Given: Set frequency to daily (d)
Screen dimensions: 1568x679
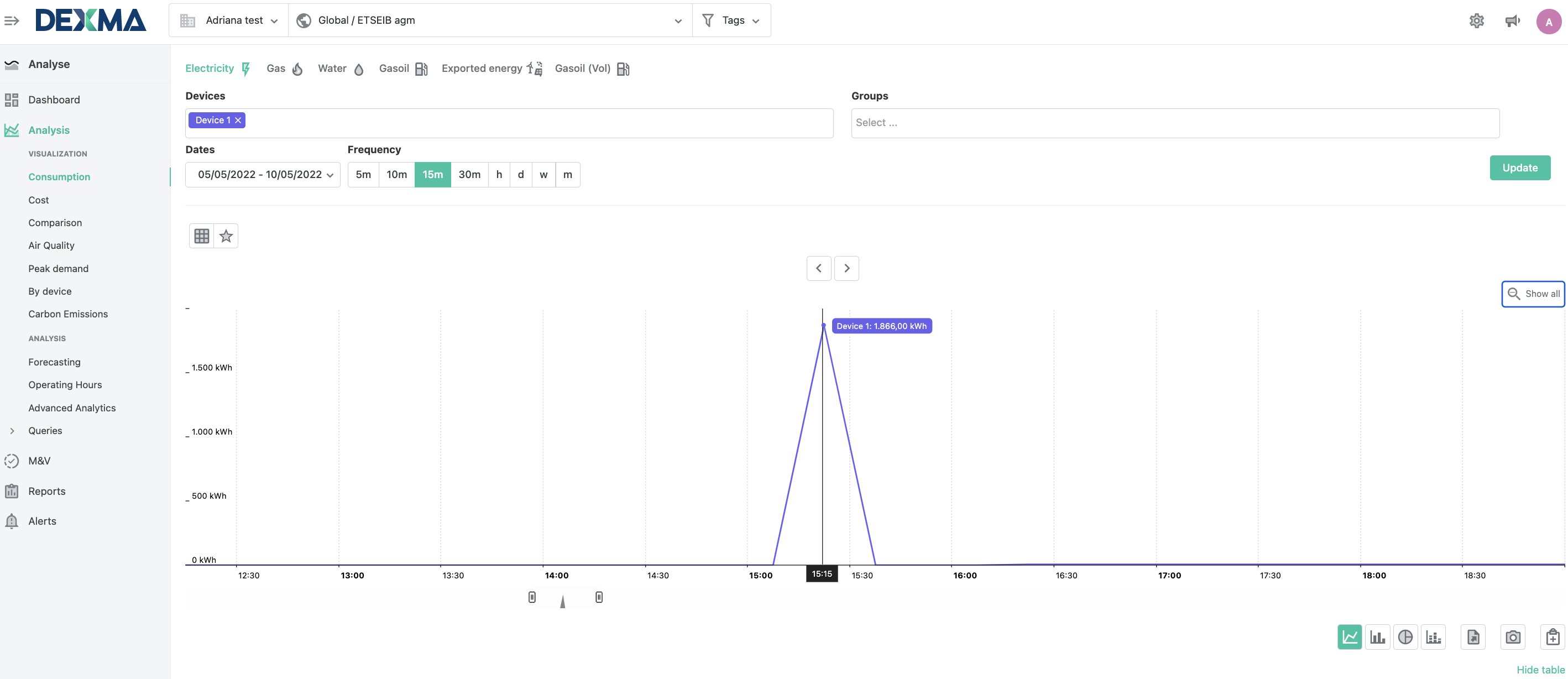Looking at the screenshot, I should pyautogui.click(x=520, y=174).
